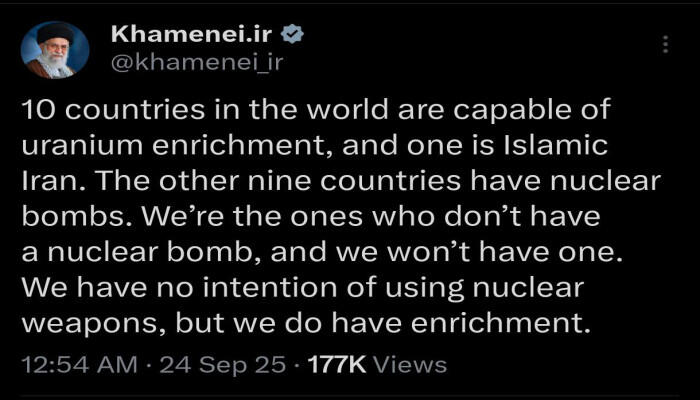Click the line "uranium enrichment, and one is Islamic"

315,146
